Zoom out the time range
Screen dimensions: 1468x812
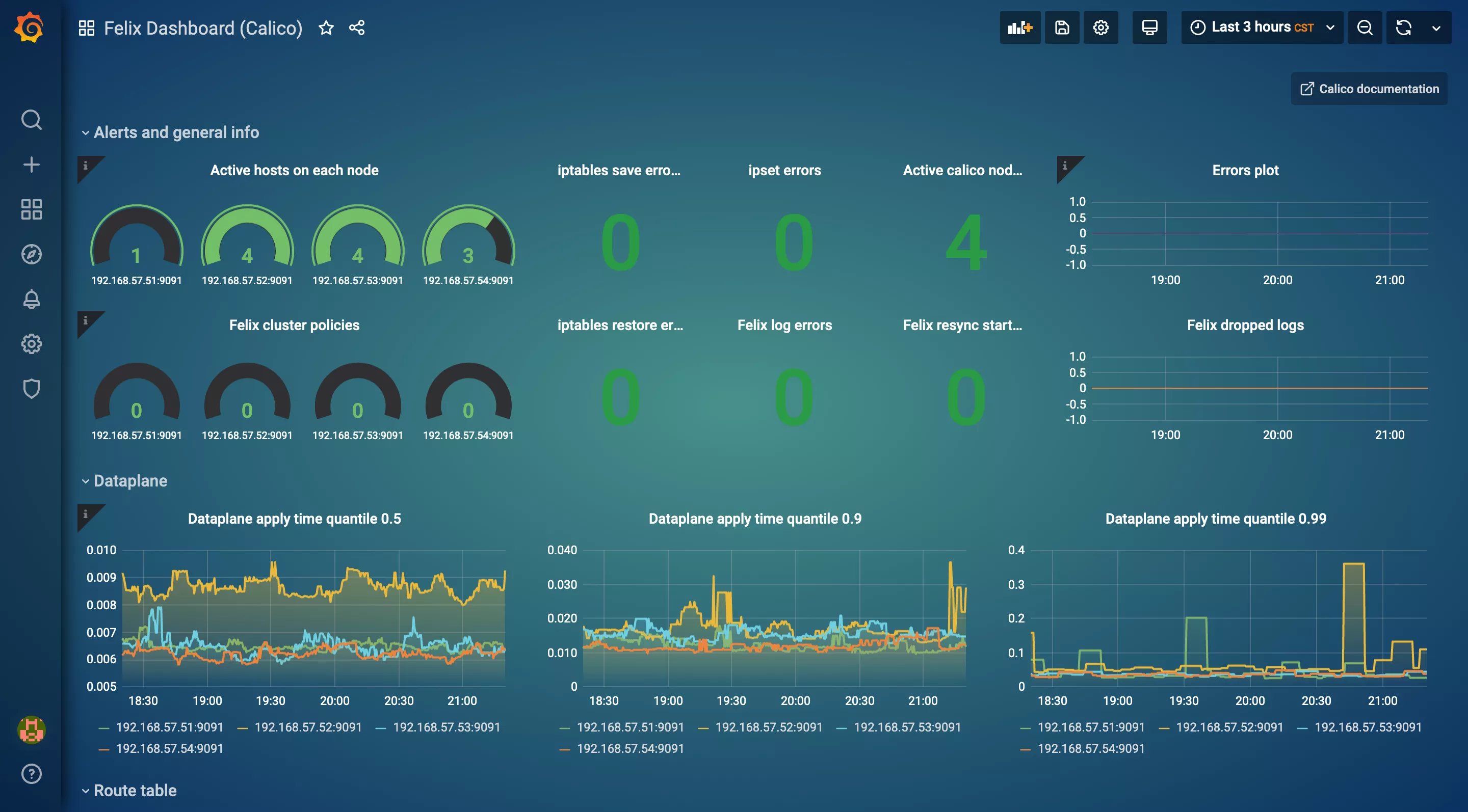[x=1365, y=28]
